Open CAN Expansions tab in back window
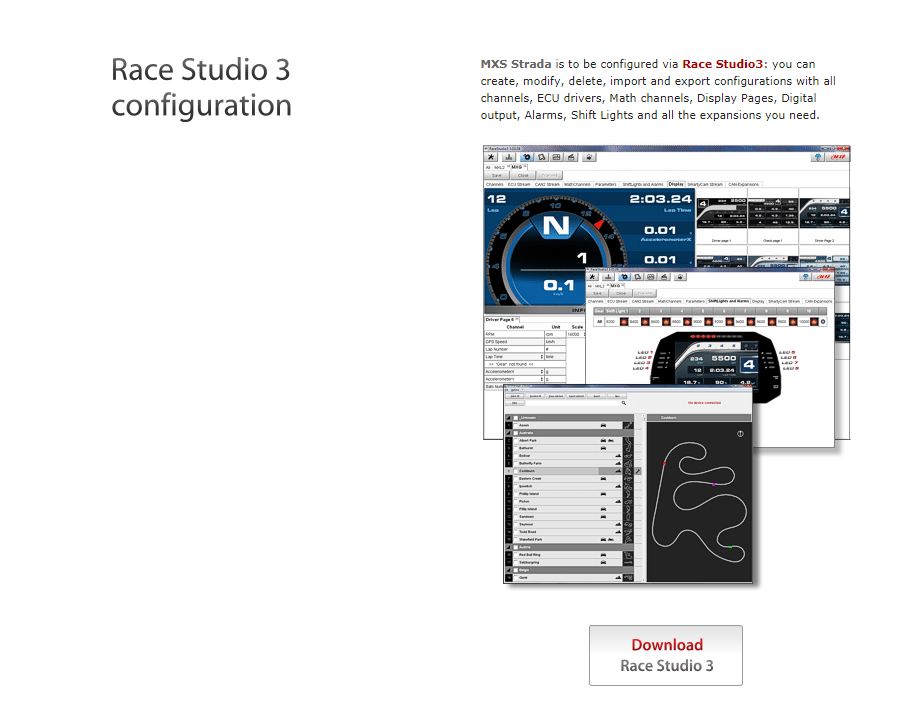This screenshot has height=707, width=907. click(x=744, y=185)
